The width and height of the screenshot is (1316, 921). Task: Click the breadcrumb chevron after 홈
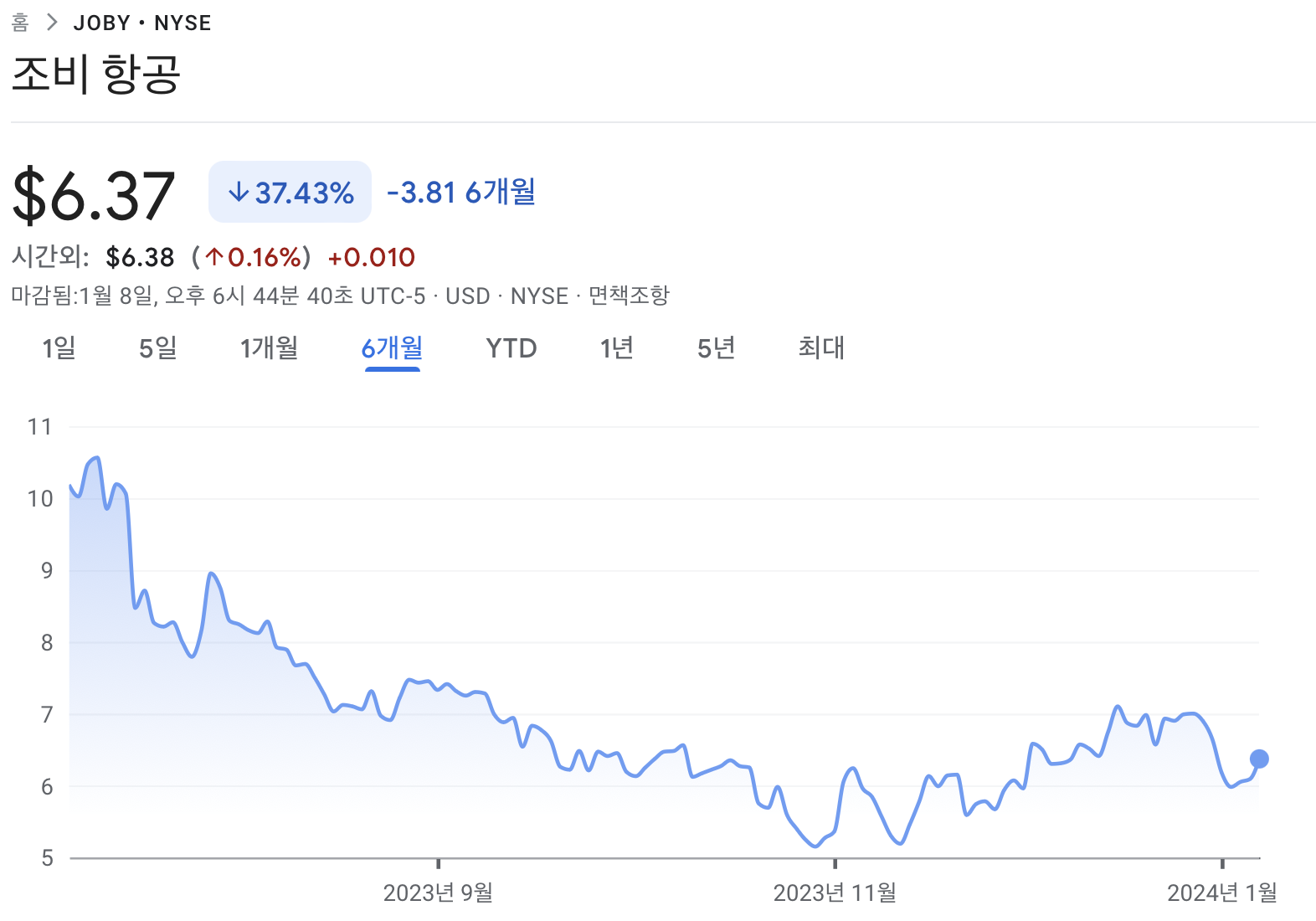point(52,23)
